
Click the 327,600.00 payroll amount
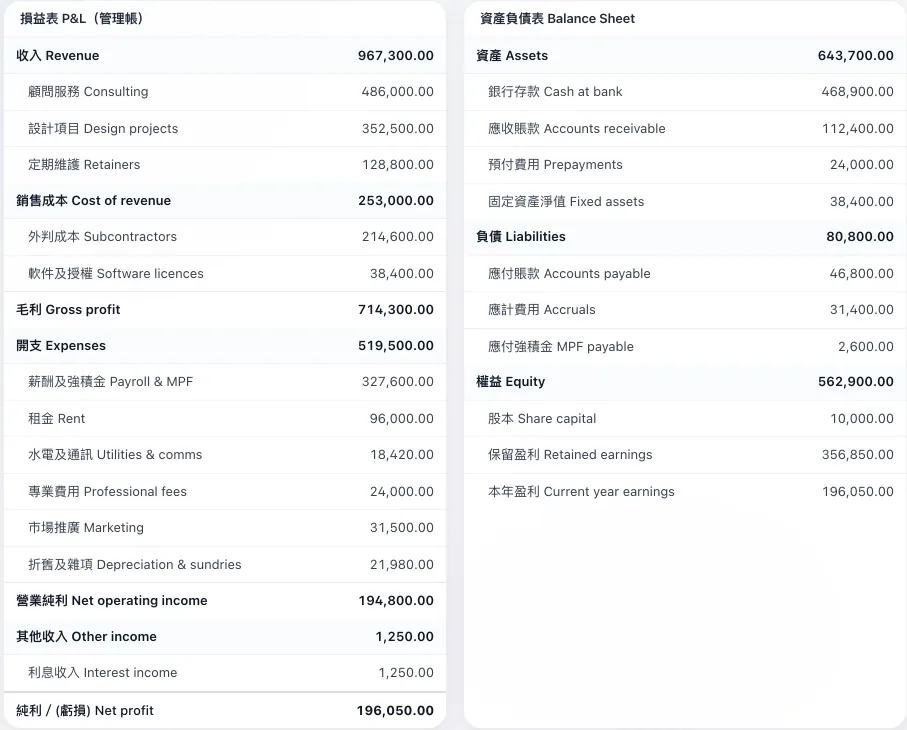397,382
